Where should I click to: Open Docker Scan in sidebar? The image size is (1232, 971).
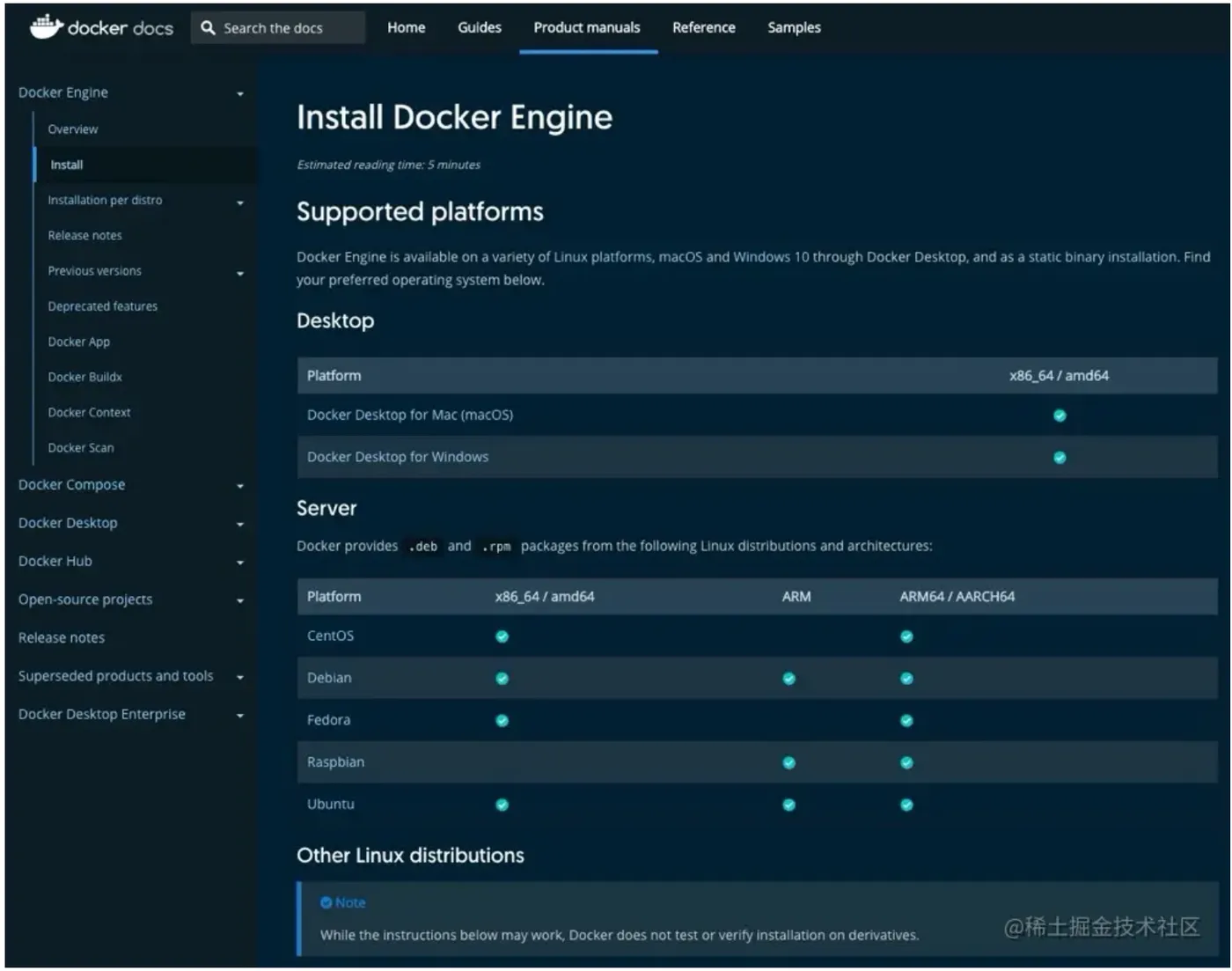[x=81, y=447]
